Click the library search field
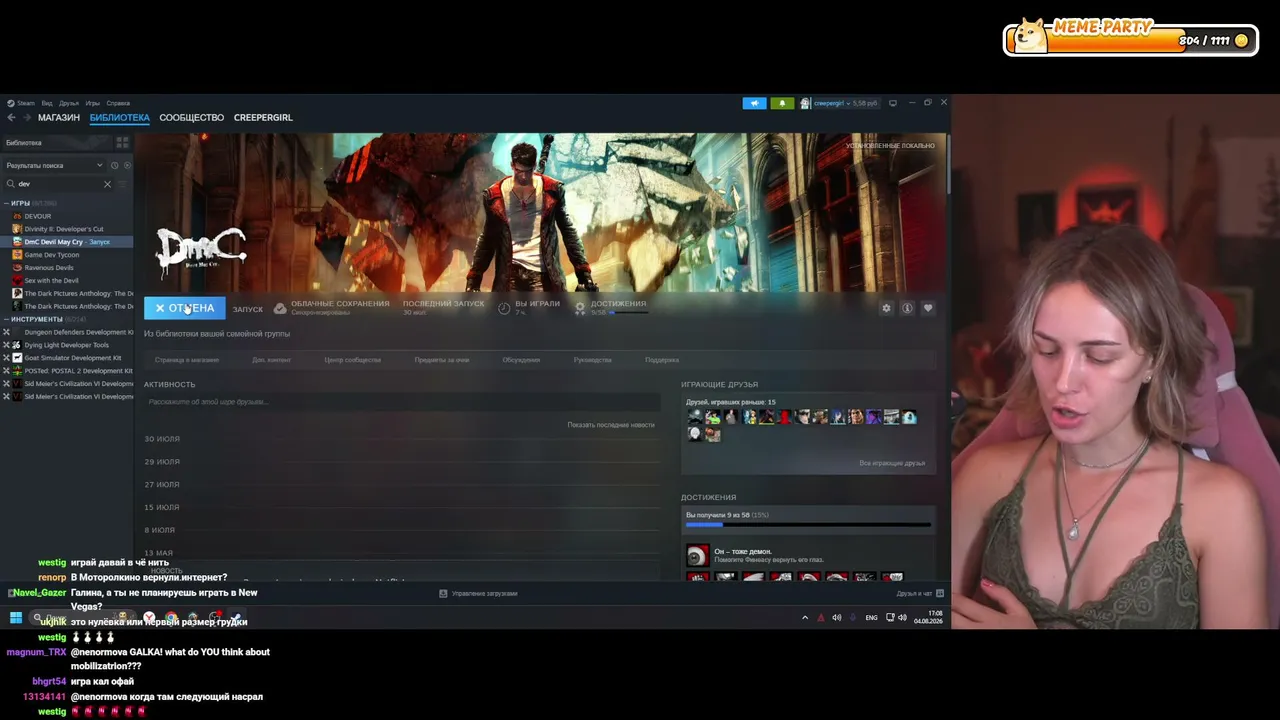This screenshot has height=720, width=1280. coord(58,184)
